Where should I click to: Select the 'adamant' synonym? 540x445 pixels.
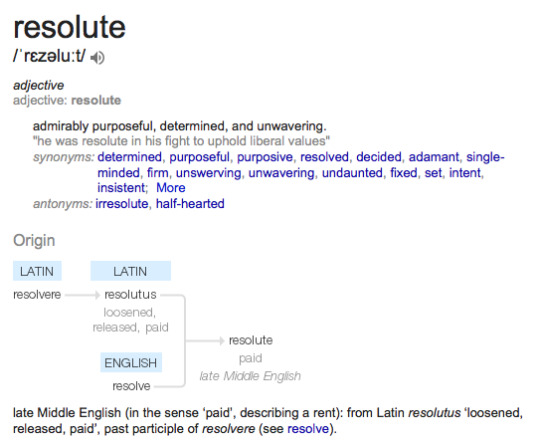coord(434,157)
